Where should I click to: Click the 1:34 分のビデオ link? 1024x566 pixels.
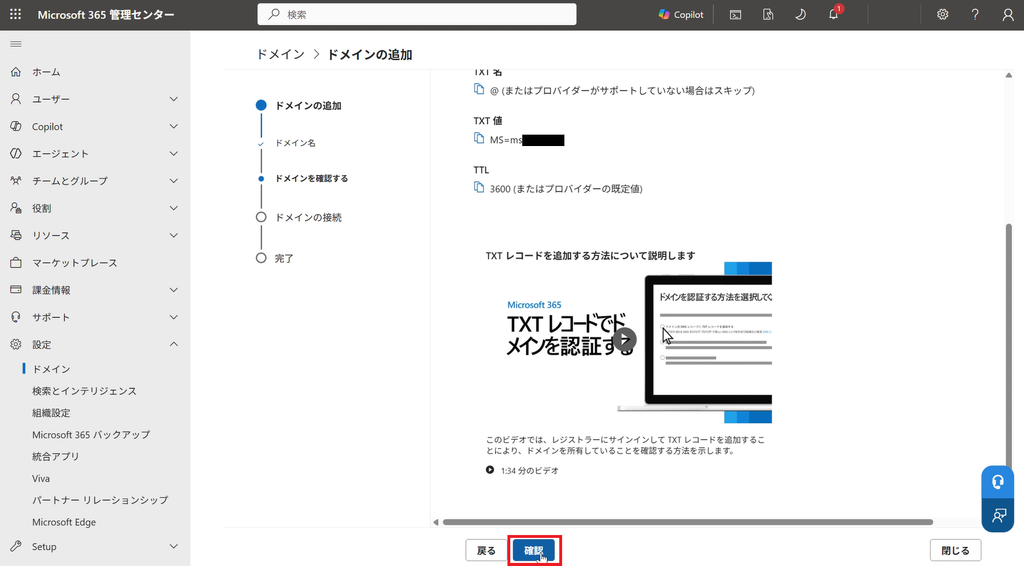click(530, 471)
